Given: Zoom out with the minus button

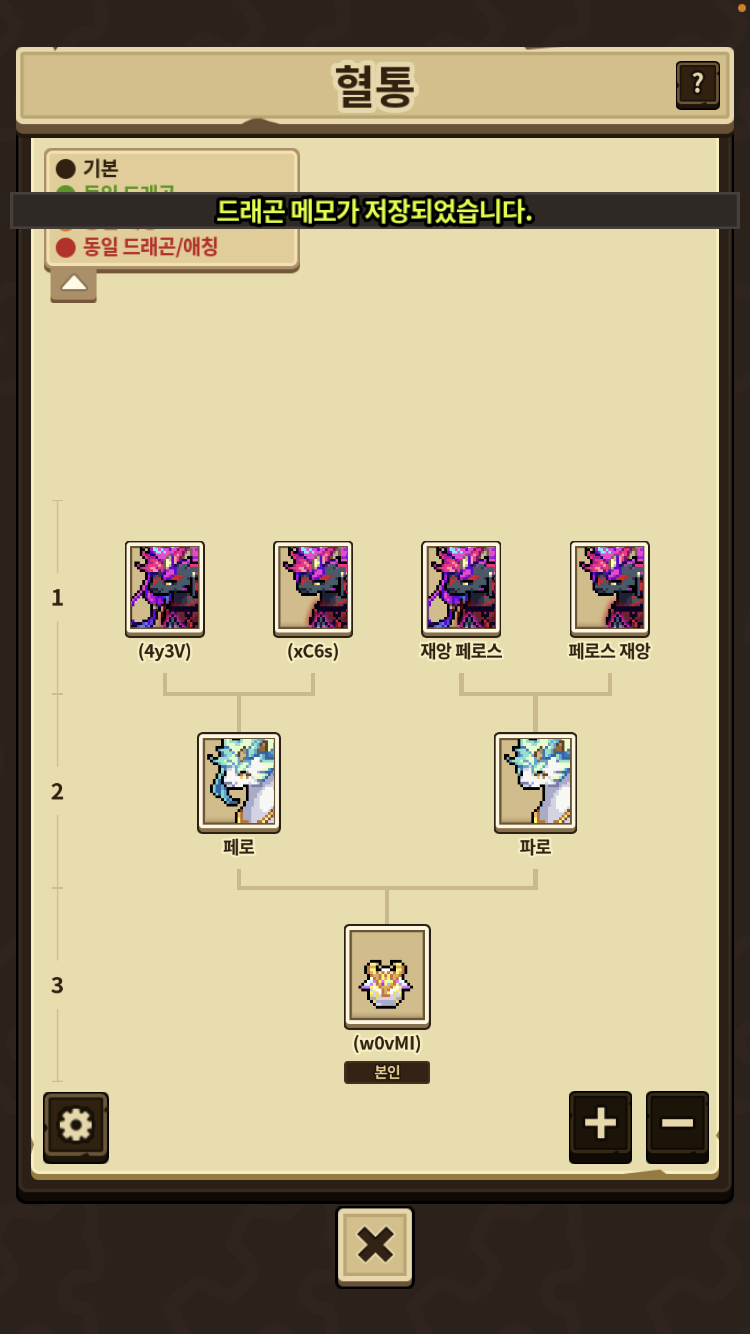Looking at the screenshot, I should 677,1125.
